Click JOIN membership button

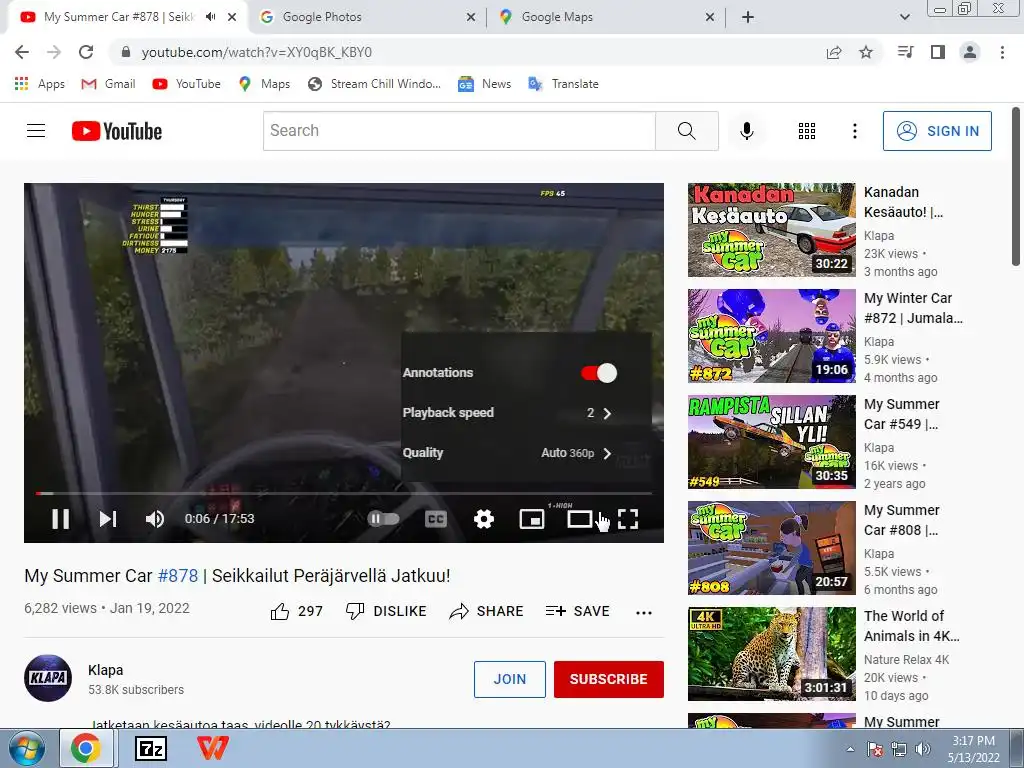(x=509, y=679)
